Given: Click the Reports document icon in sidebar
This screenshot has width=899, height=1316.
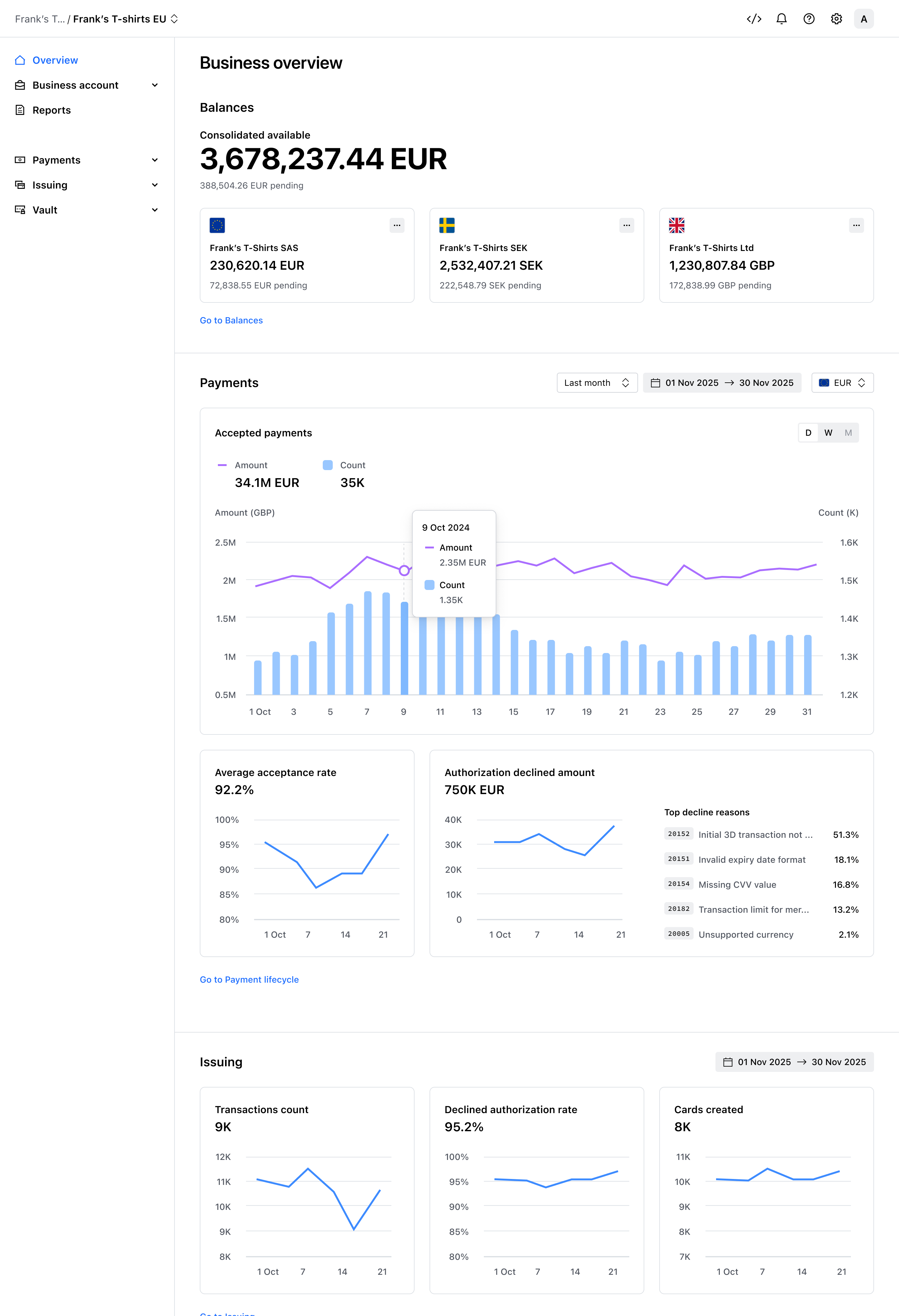Looking at the screenshot, I should click(x=20, y=110).
